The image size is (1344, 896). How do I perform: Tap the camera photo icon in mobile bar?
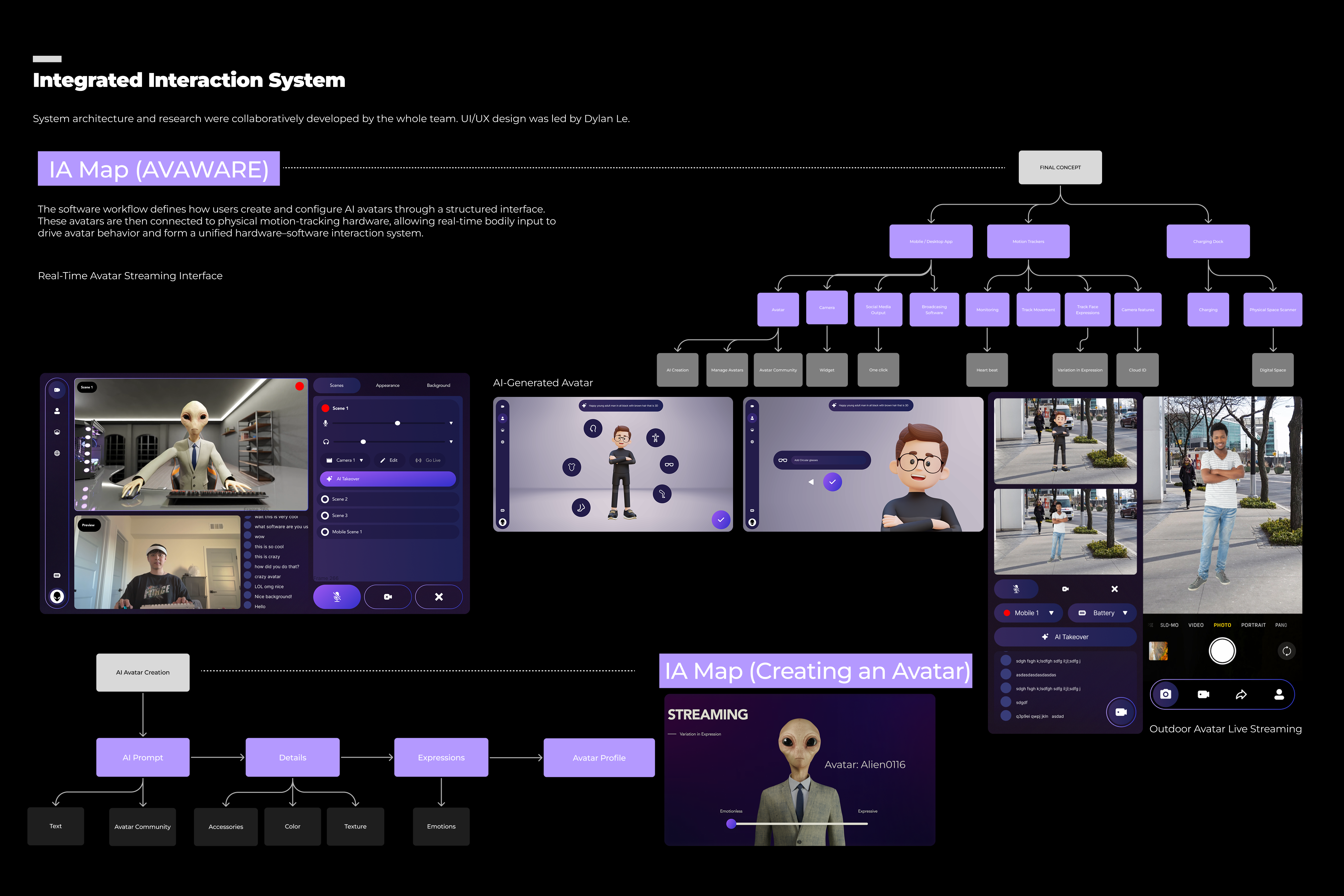coord(1165,694)
